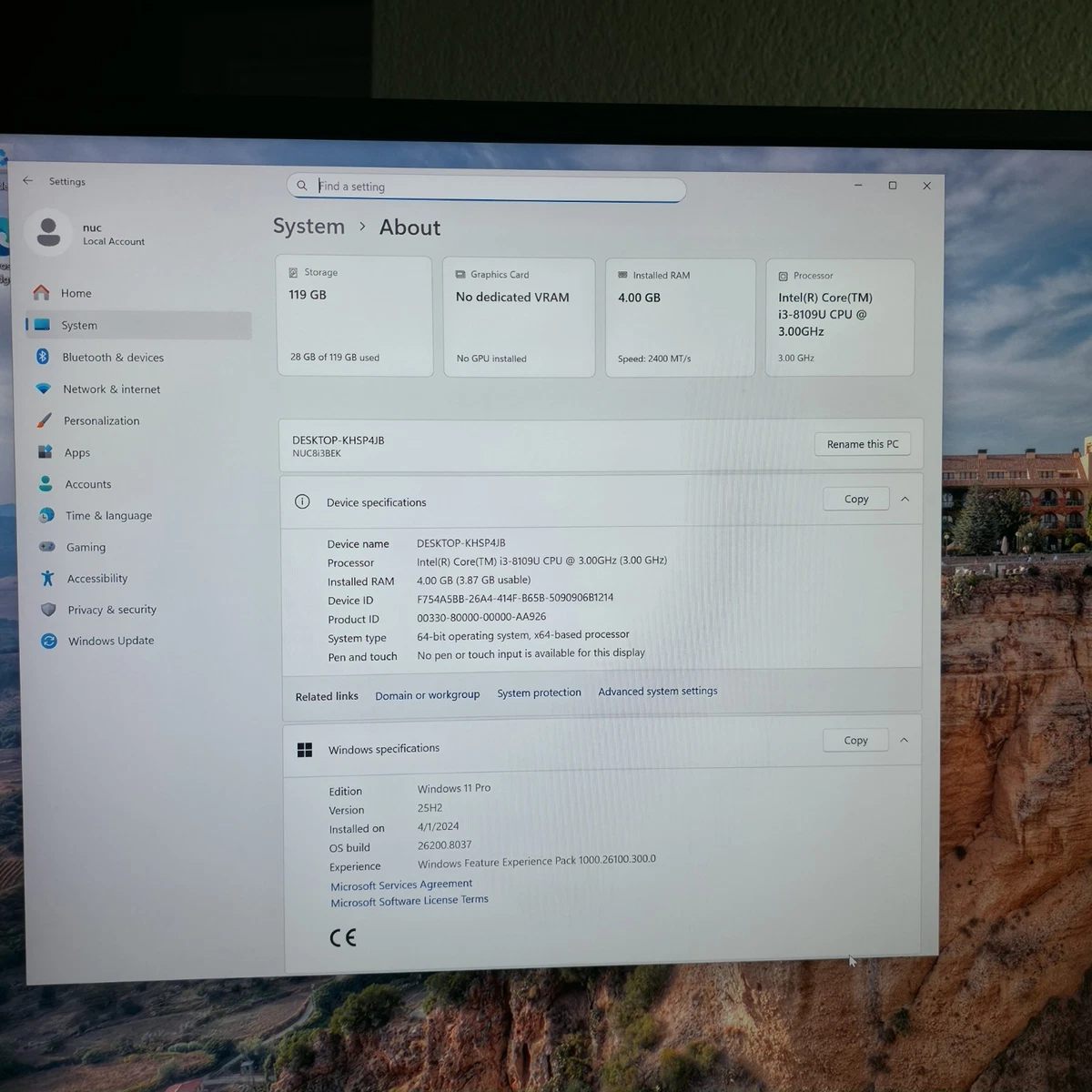Click the 28 GB of 119 GB used text
Screen dimensions: 1092x1092
[x=335, y=357]
